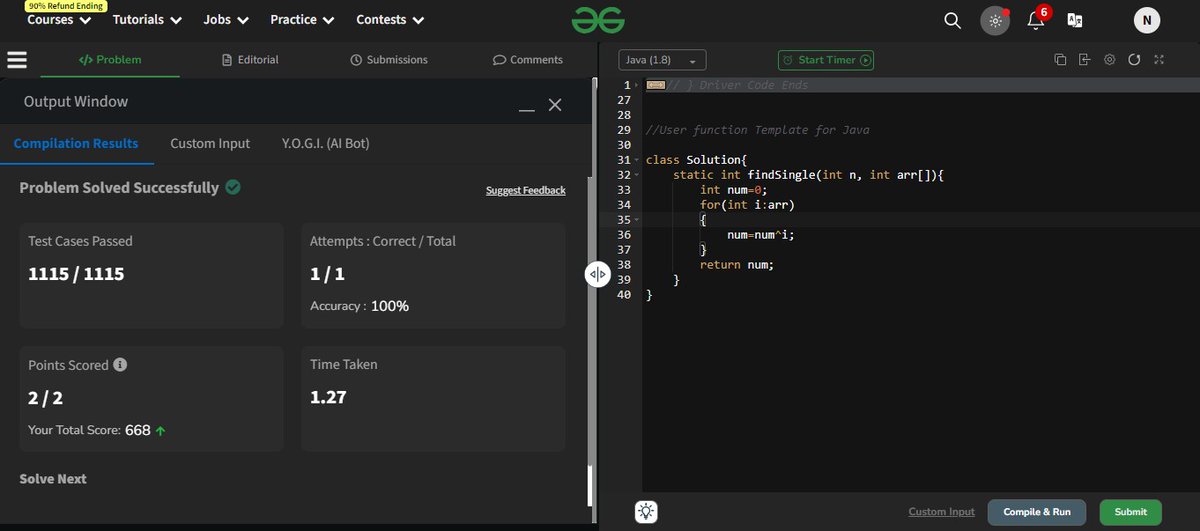
Task: Switch to the Editorial tab
Action: coord(250,59)
